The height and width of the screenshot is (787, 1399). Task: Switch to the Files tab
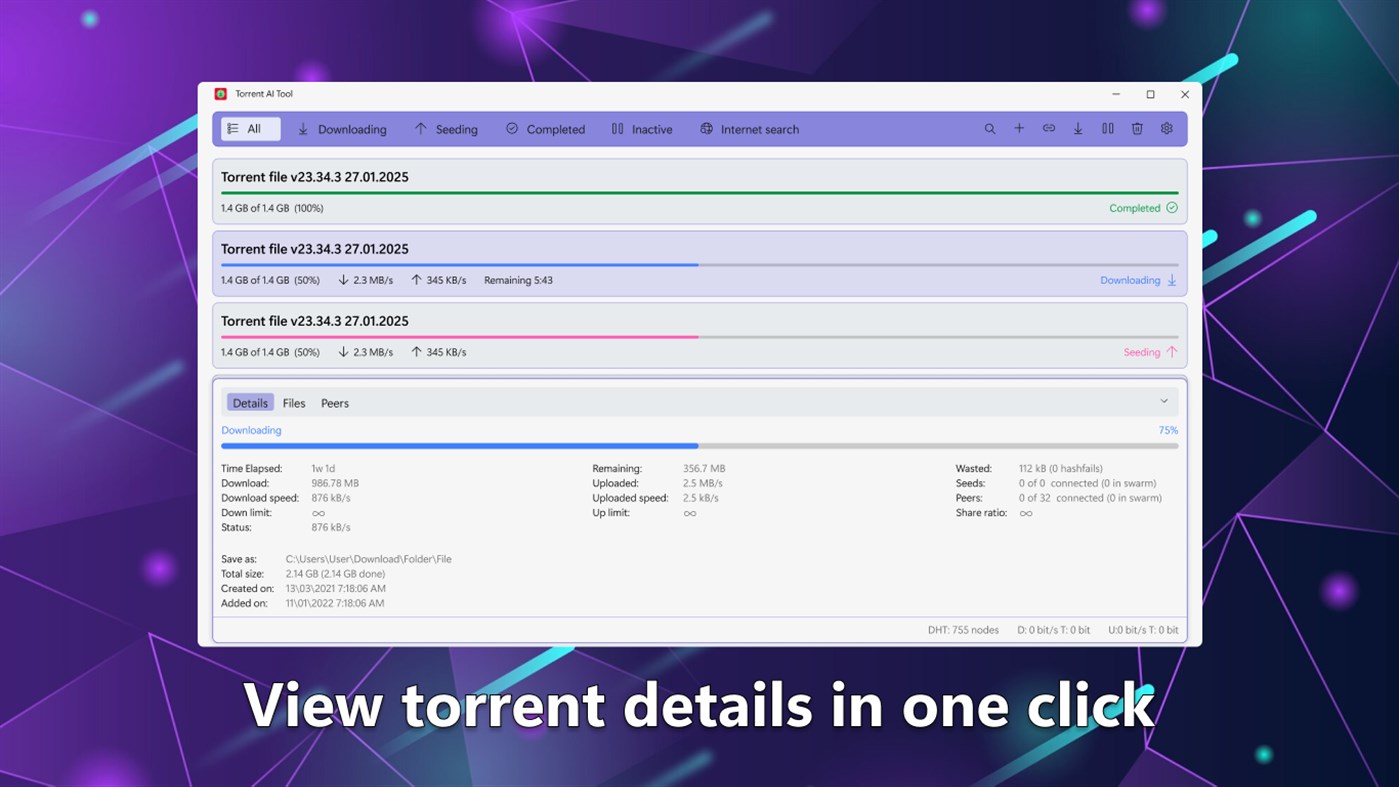pyautogui.click(x=294, y=402)
